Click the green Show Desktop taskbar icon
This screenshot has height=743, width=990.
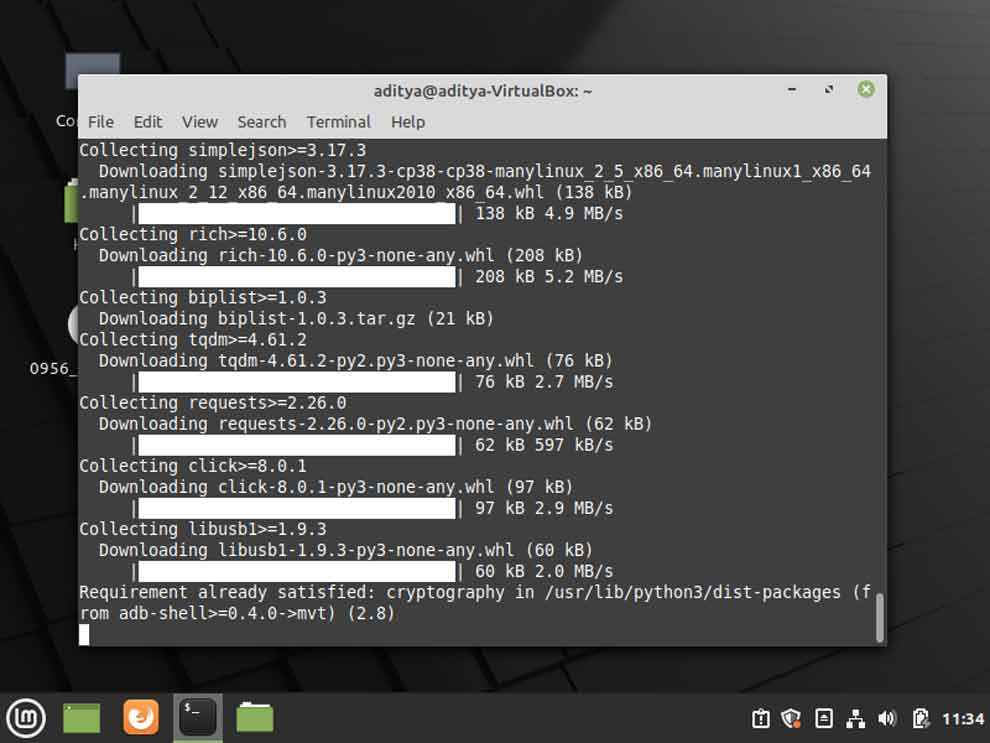(81, 718)
